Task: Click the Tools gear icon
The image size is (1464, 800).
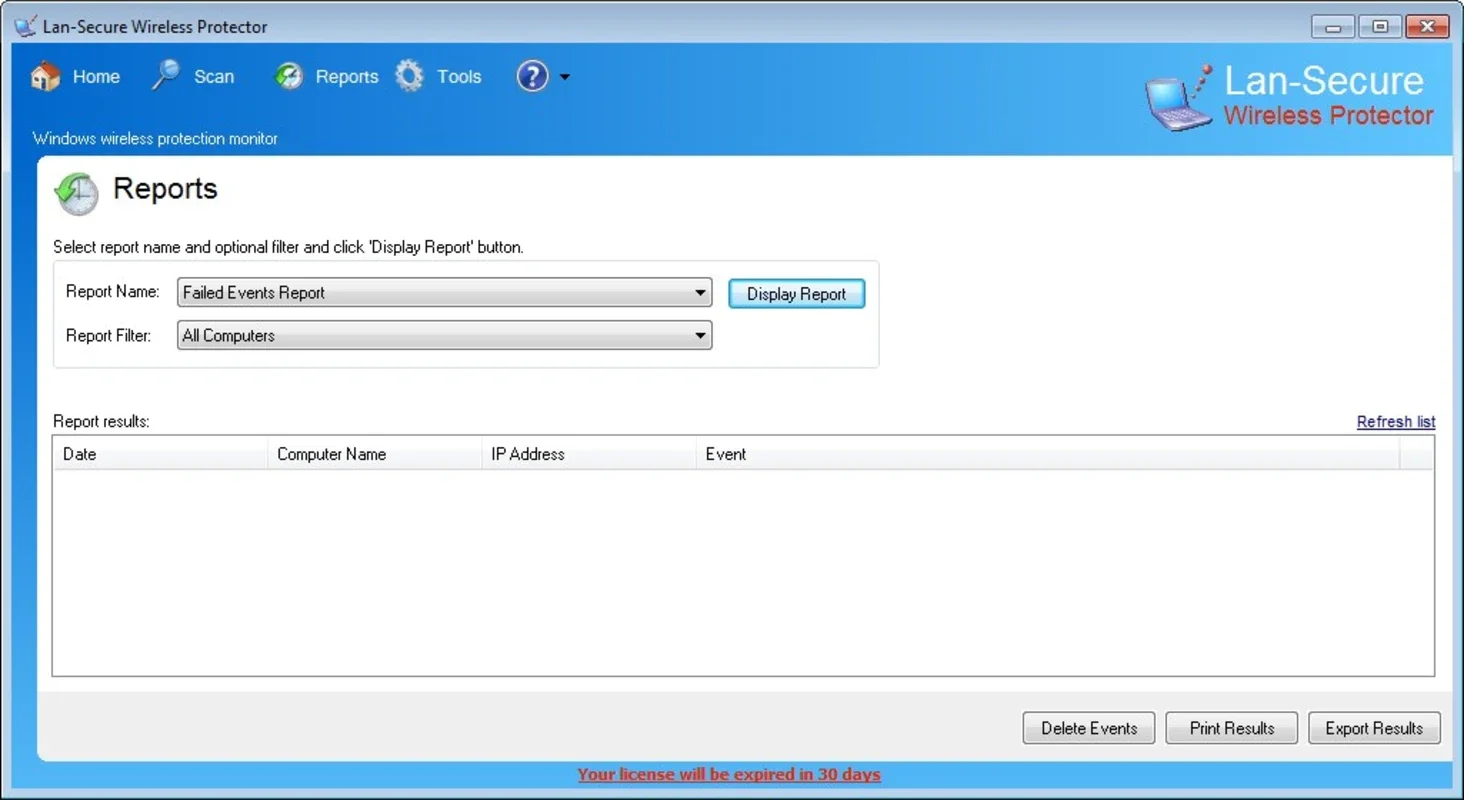Action: point(409,76)
